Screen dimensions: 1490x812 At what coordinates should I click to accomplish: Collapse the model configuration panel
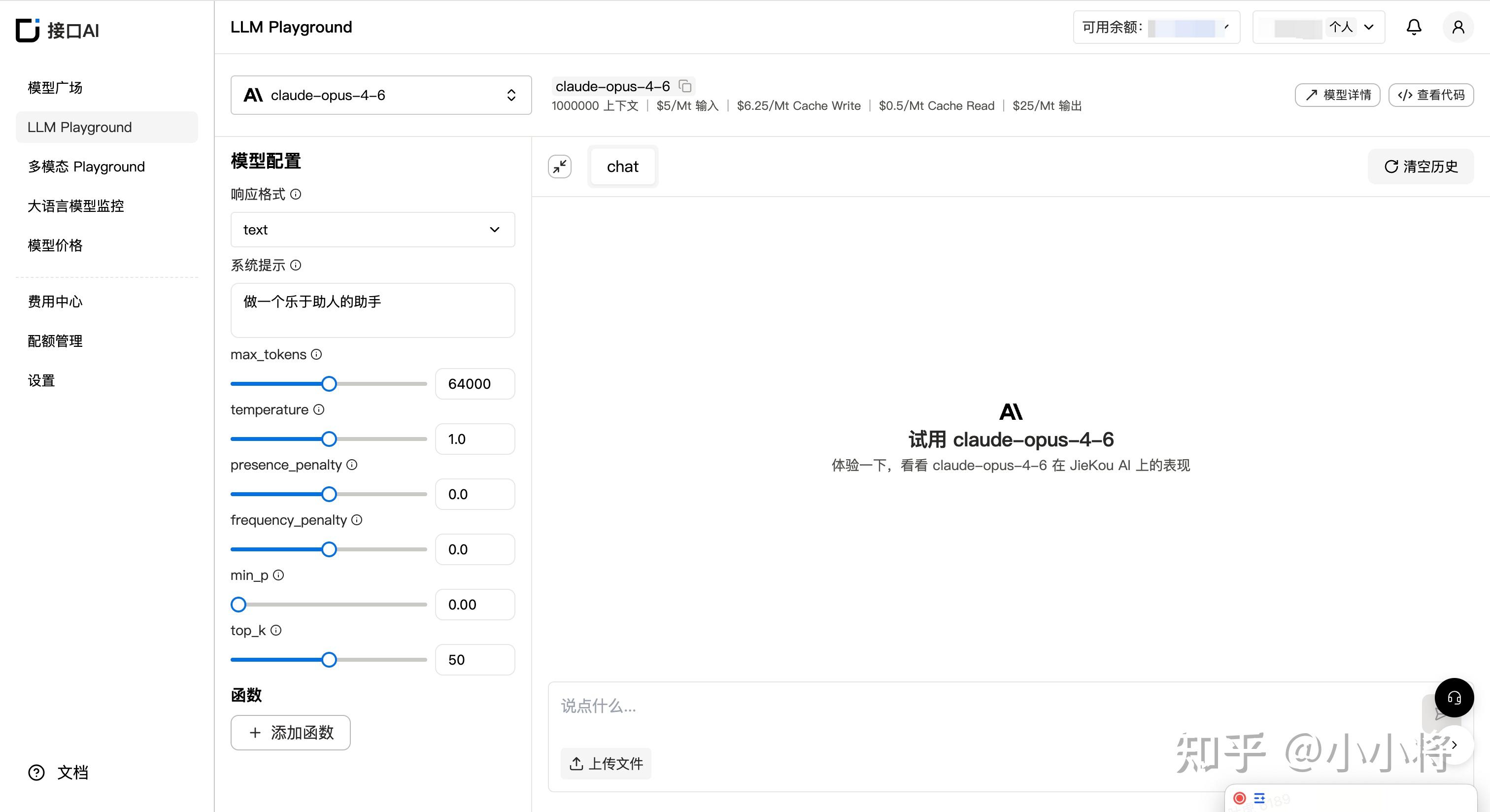pos(559,167)
